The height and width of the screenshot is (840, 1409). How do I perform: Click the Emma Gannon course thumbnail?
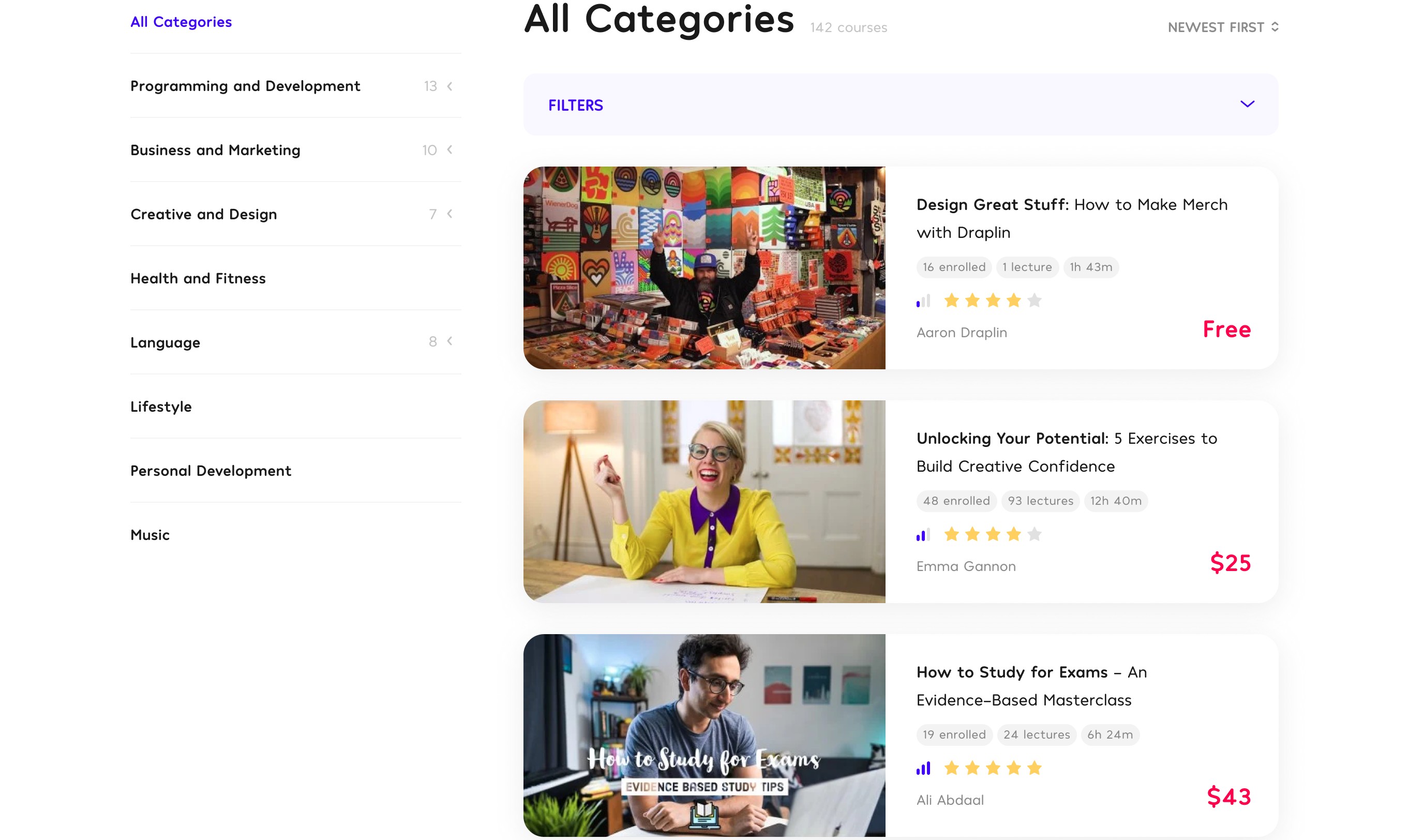(x=704, y=502)
